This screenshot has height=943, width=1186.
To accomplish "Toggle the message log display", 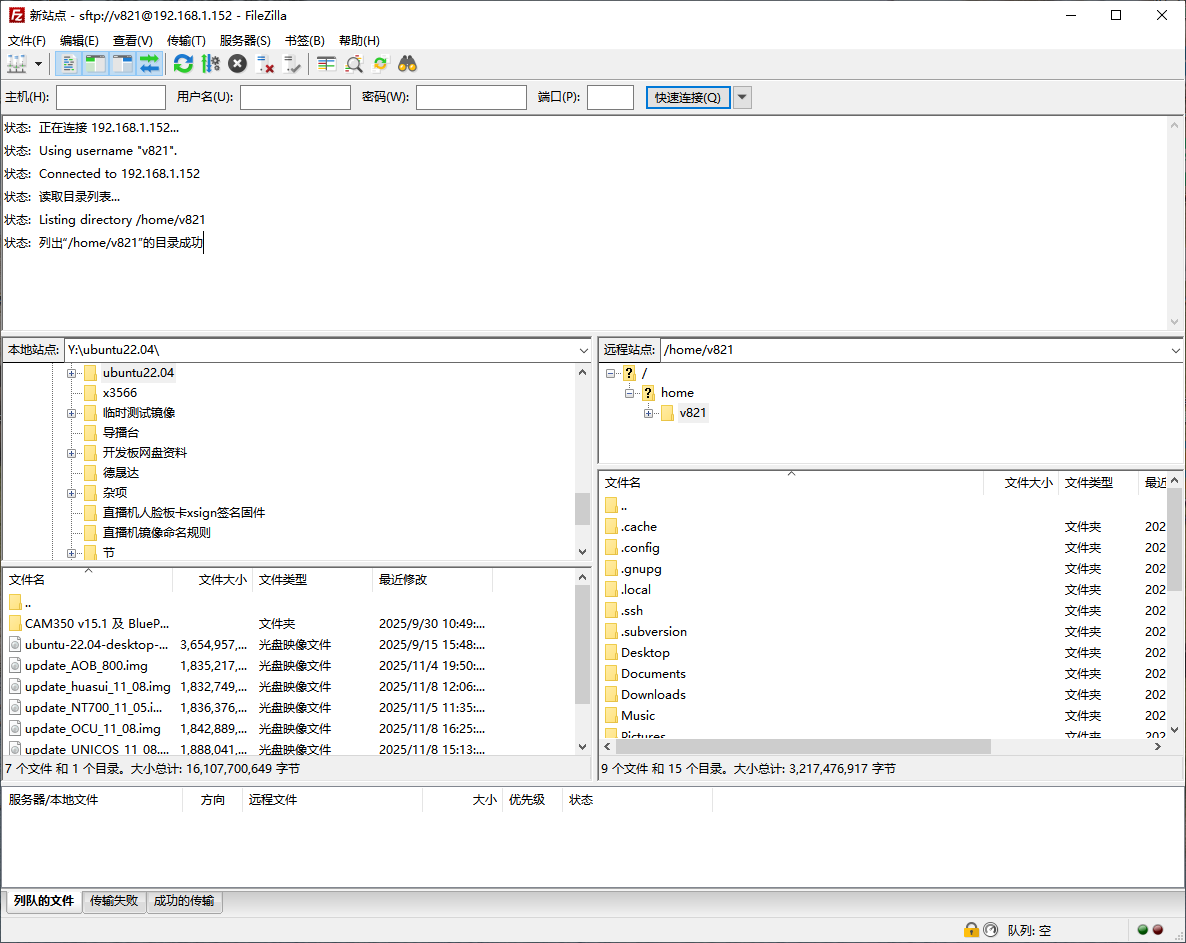I will (68, 64).
